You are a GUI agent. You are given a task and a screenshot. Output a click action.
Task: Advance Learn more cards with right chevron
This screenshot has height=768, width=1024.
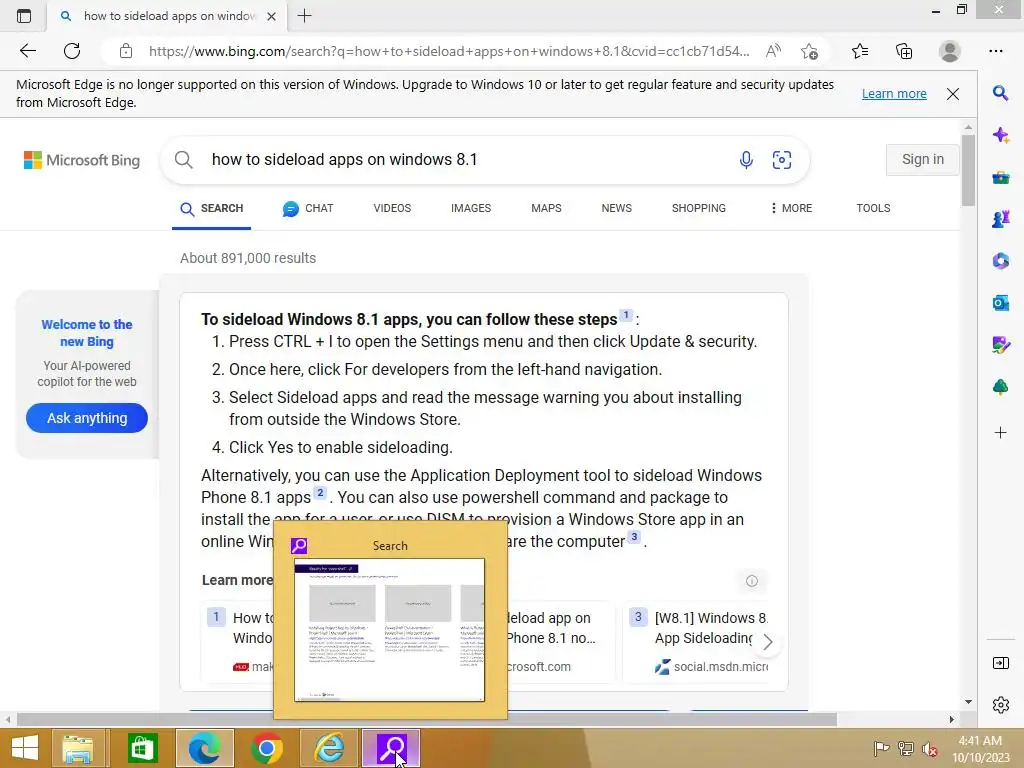[768, 642]
